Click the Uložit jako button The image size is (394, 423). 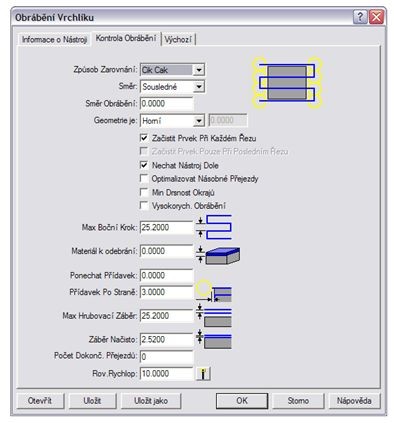click(151, 401)
